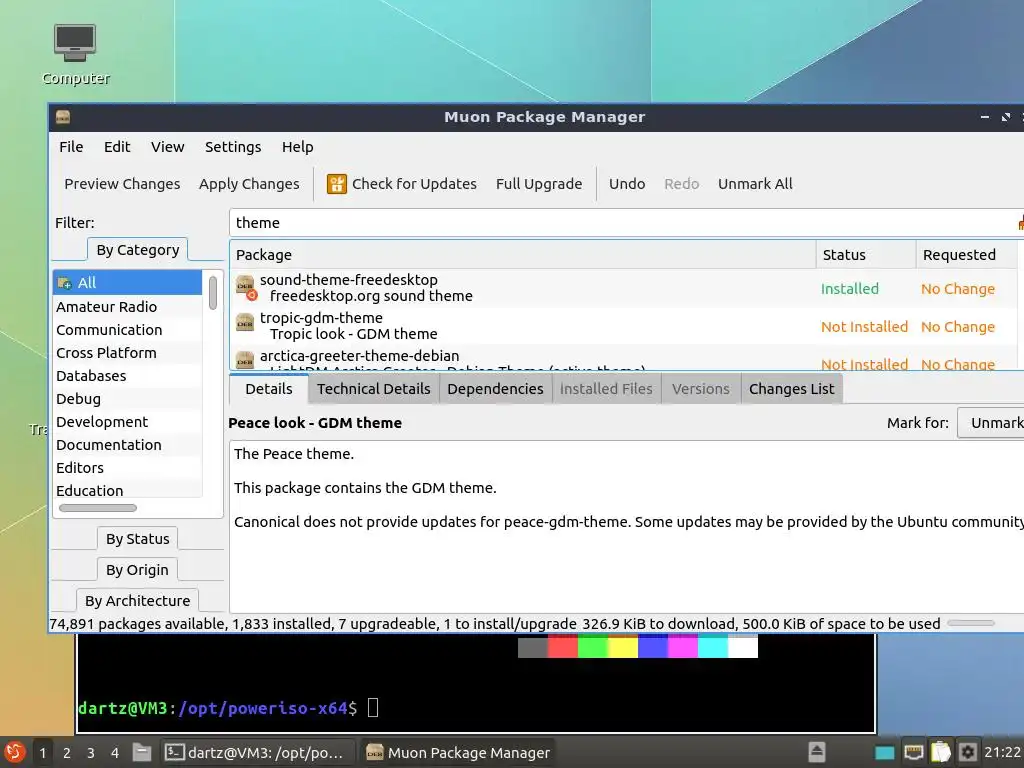The height and width of the screenshot is (768, 1024).
Task: Click the search field containing theme
Action: pyautogui.click(x=624, y=223)
